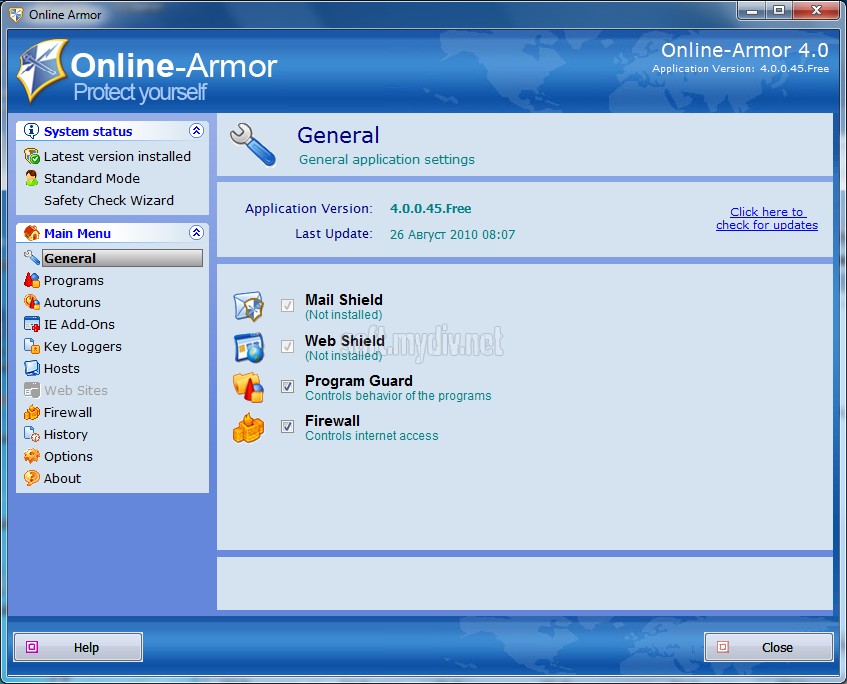Viewport: 847px width, 684px height.
Task: Click the Firewall brick wall icon
Action: coord(248,428)
